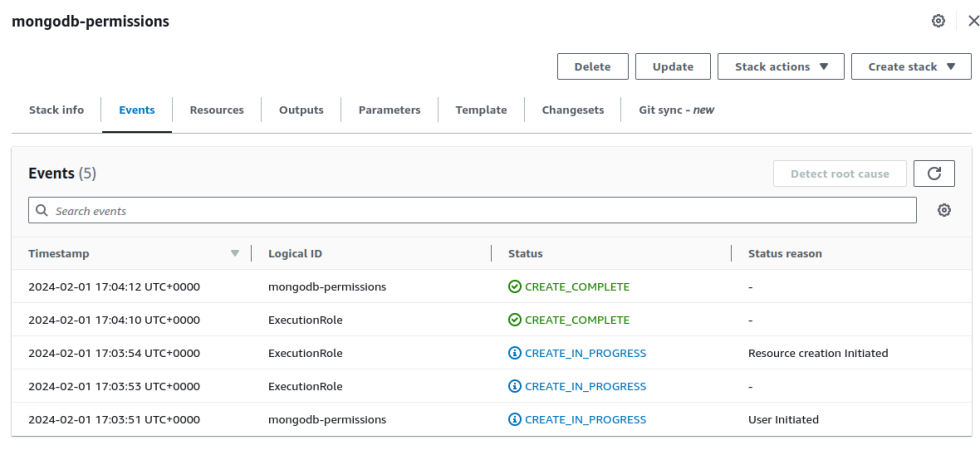Click CREATE_IN_PROGRESS status text at 17:03:51
980x450 pixels.
click(x=586, y=419)
